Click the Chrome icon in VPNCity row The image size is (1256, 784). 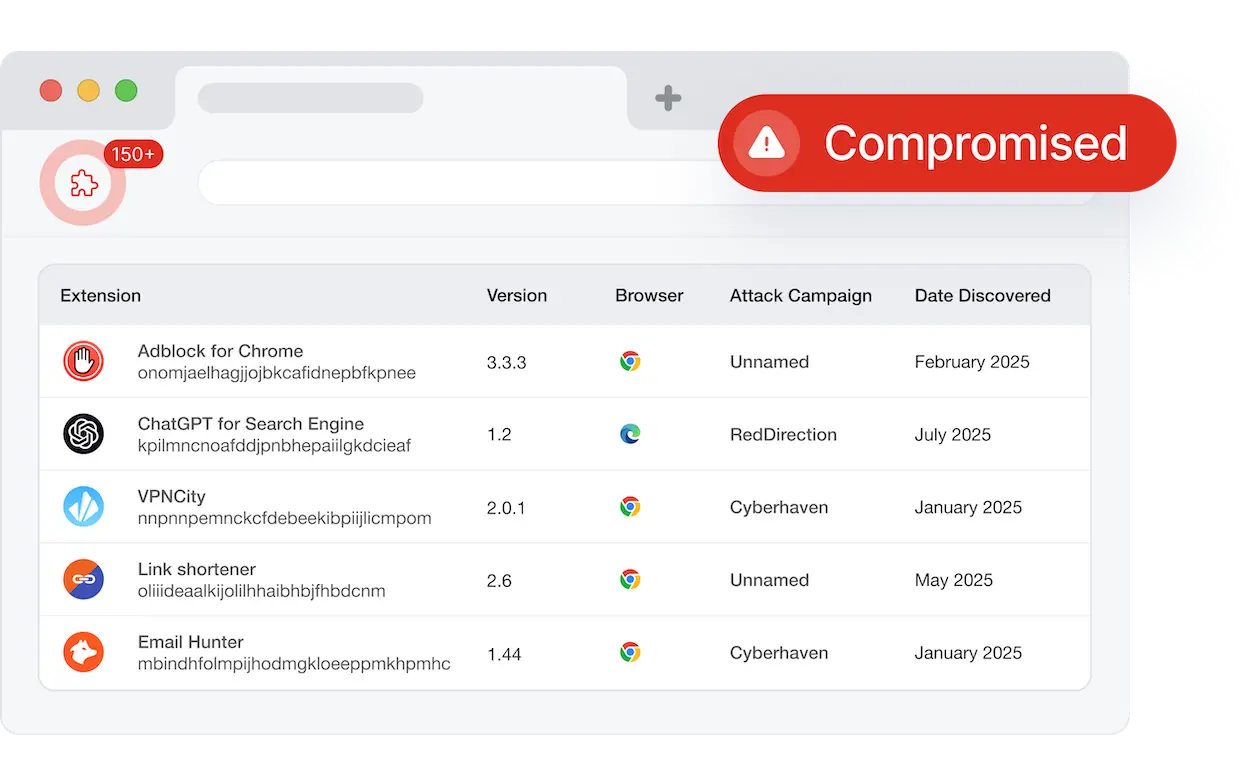[629, 507]
